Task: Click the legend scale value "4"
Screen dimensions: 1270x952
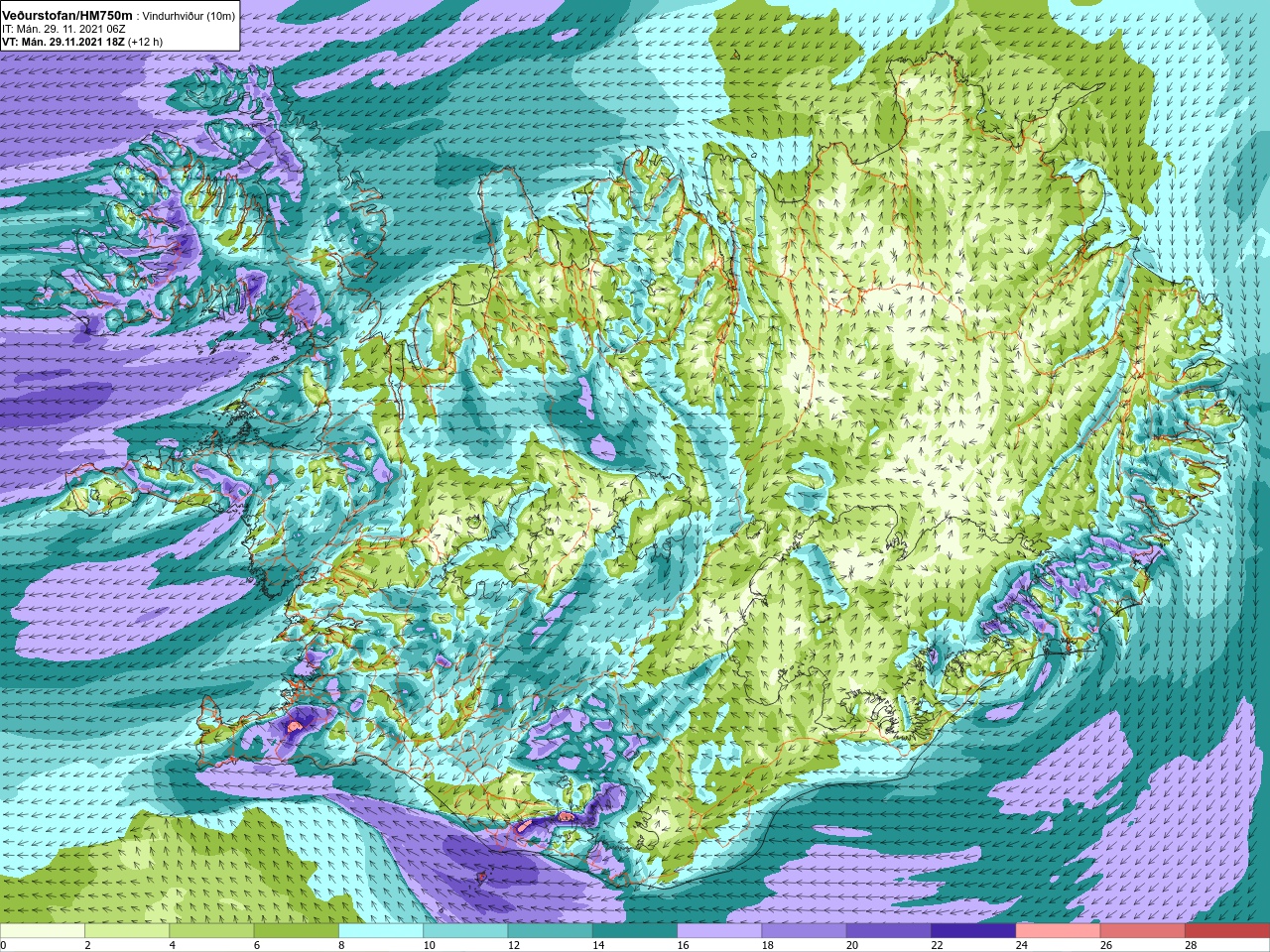Action: pos(173,945)
